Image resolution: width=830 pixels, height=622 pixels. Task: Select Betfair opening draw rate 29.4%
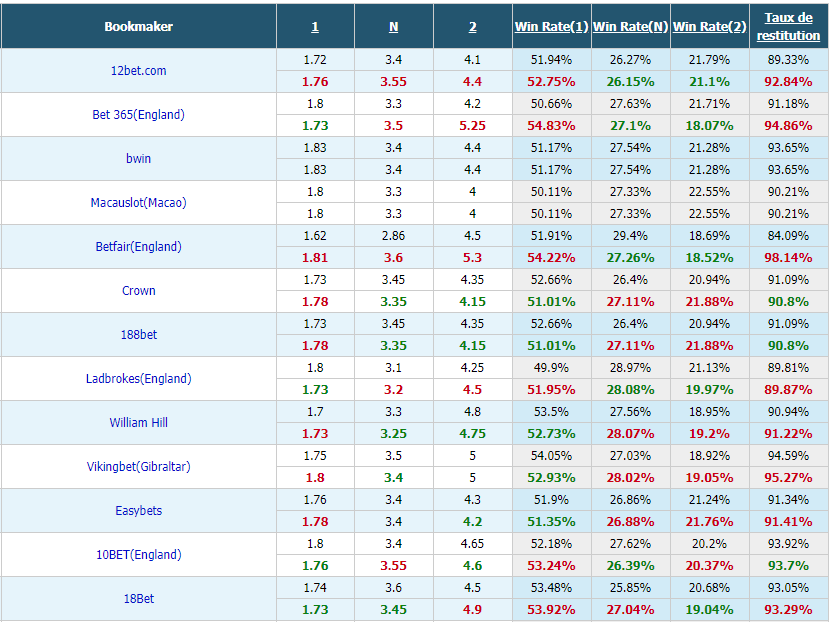630,236
